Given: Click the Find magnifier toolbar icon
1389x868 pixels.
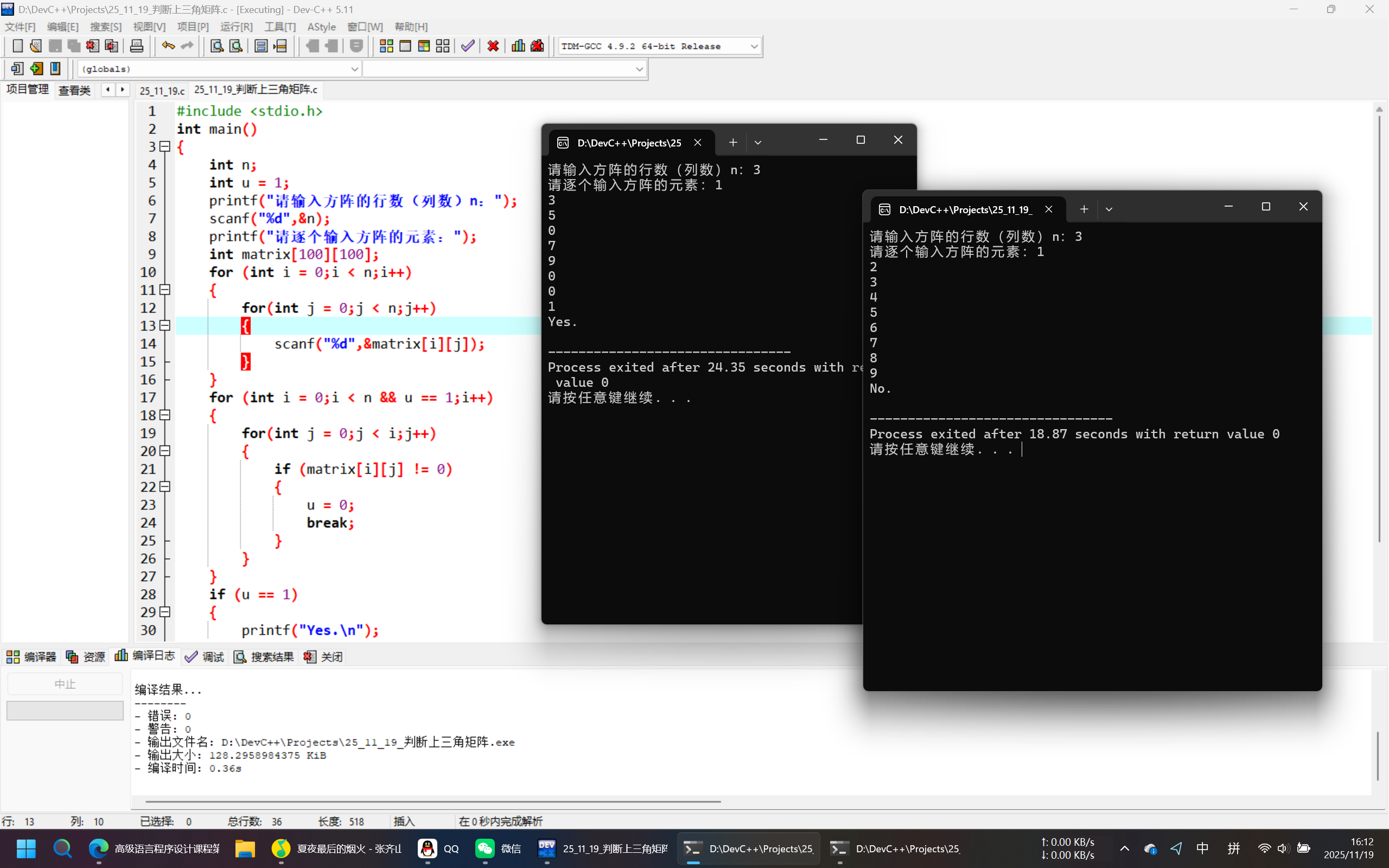Looking at the screenshot, I should coord(216,46).
